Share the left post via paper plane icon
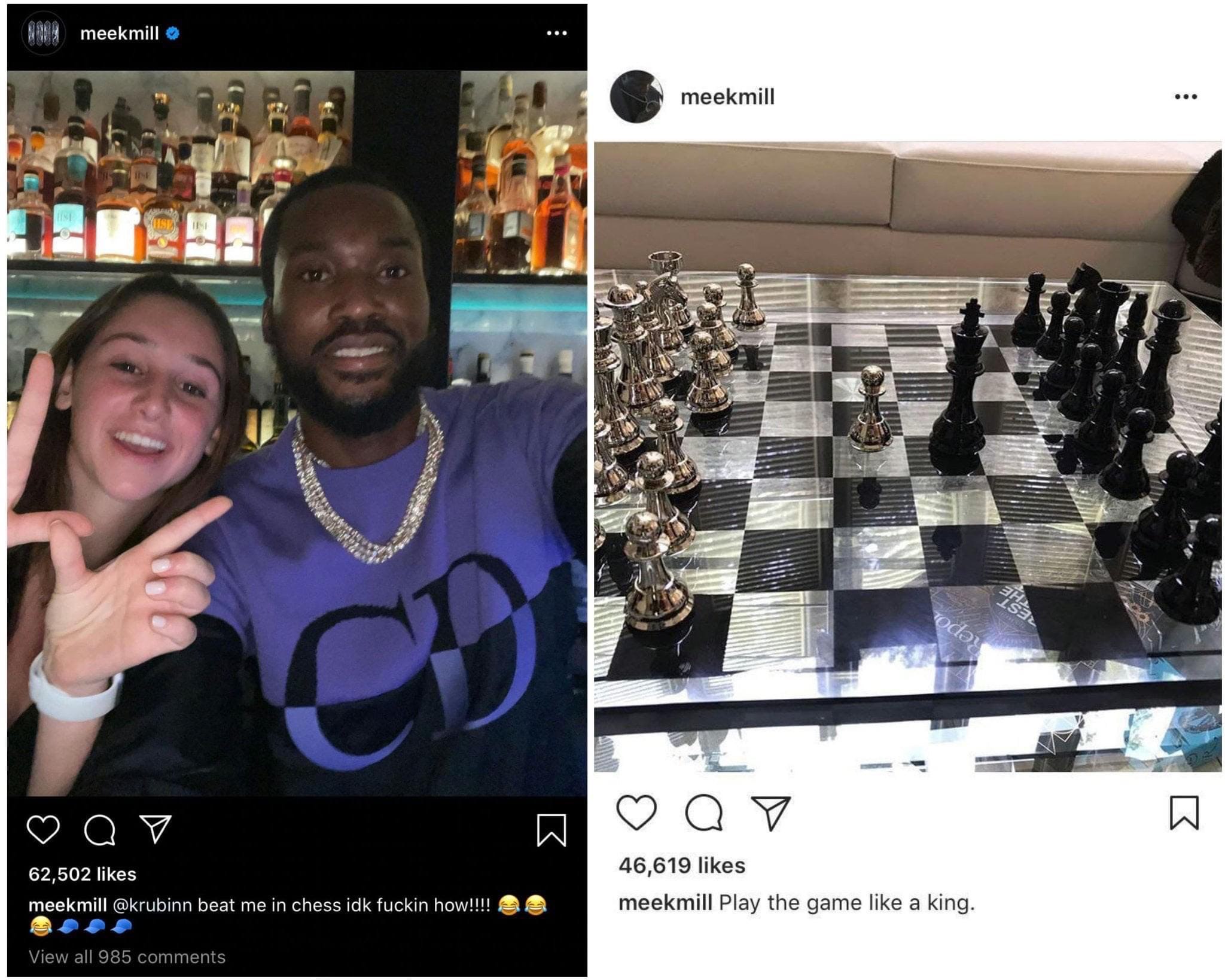 pyautogui.click(x=156, y=829)
